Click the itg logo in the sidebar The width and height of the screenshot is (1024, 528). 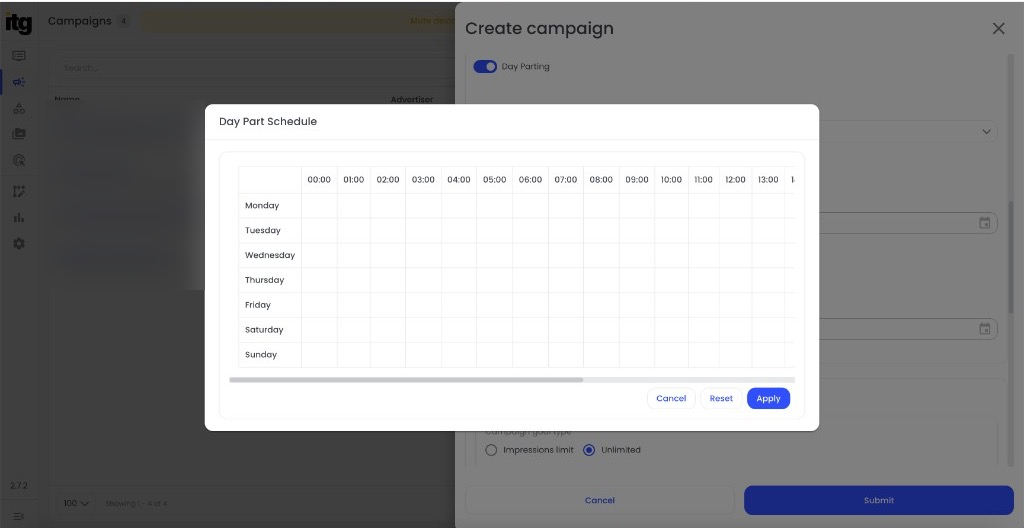[18, 24]
